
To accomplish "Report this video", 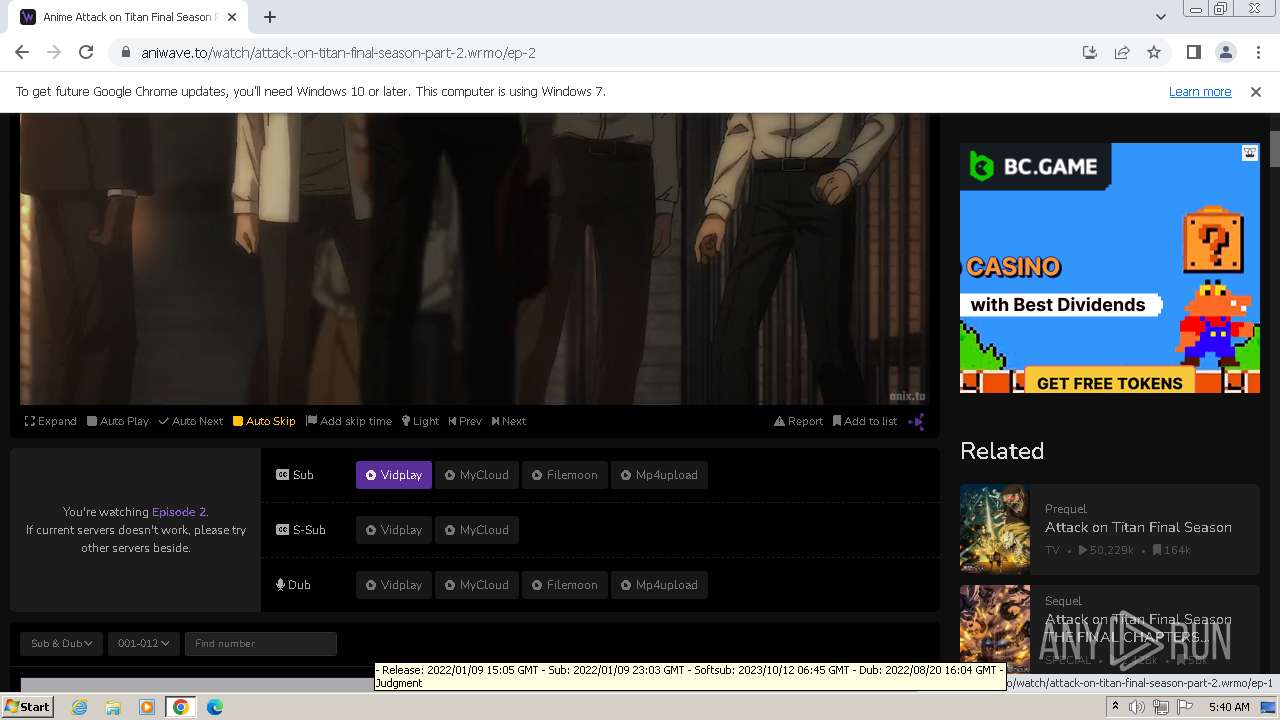I will point(798,421).
